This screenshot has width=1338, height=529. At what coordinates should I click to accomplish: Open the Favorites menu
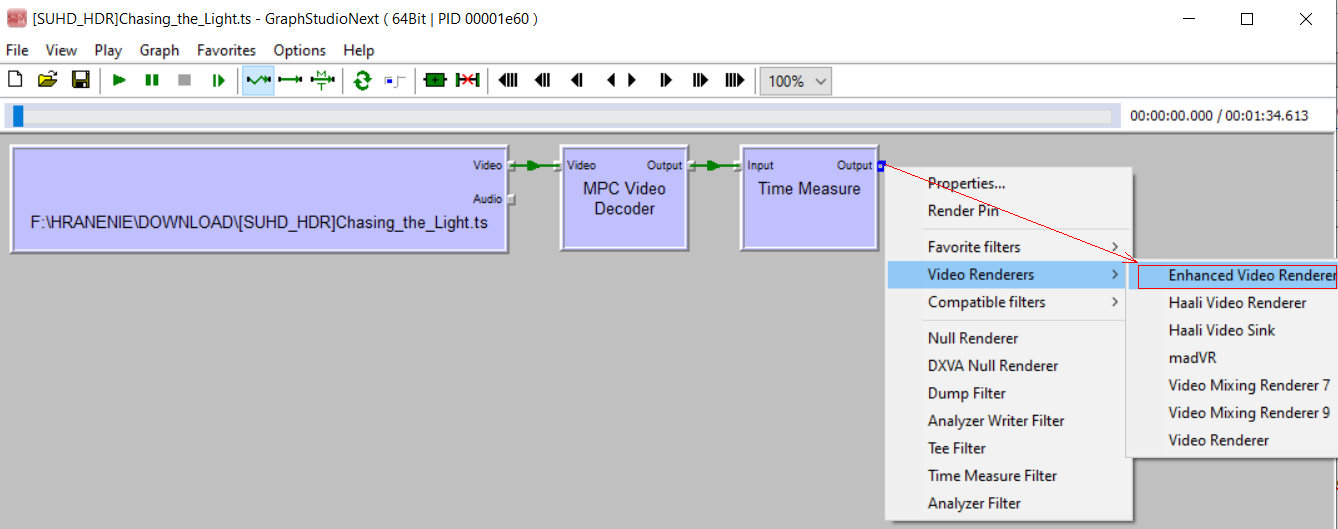(226, 50)
